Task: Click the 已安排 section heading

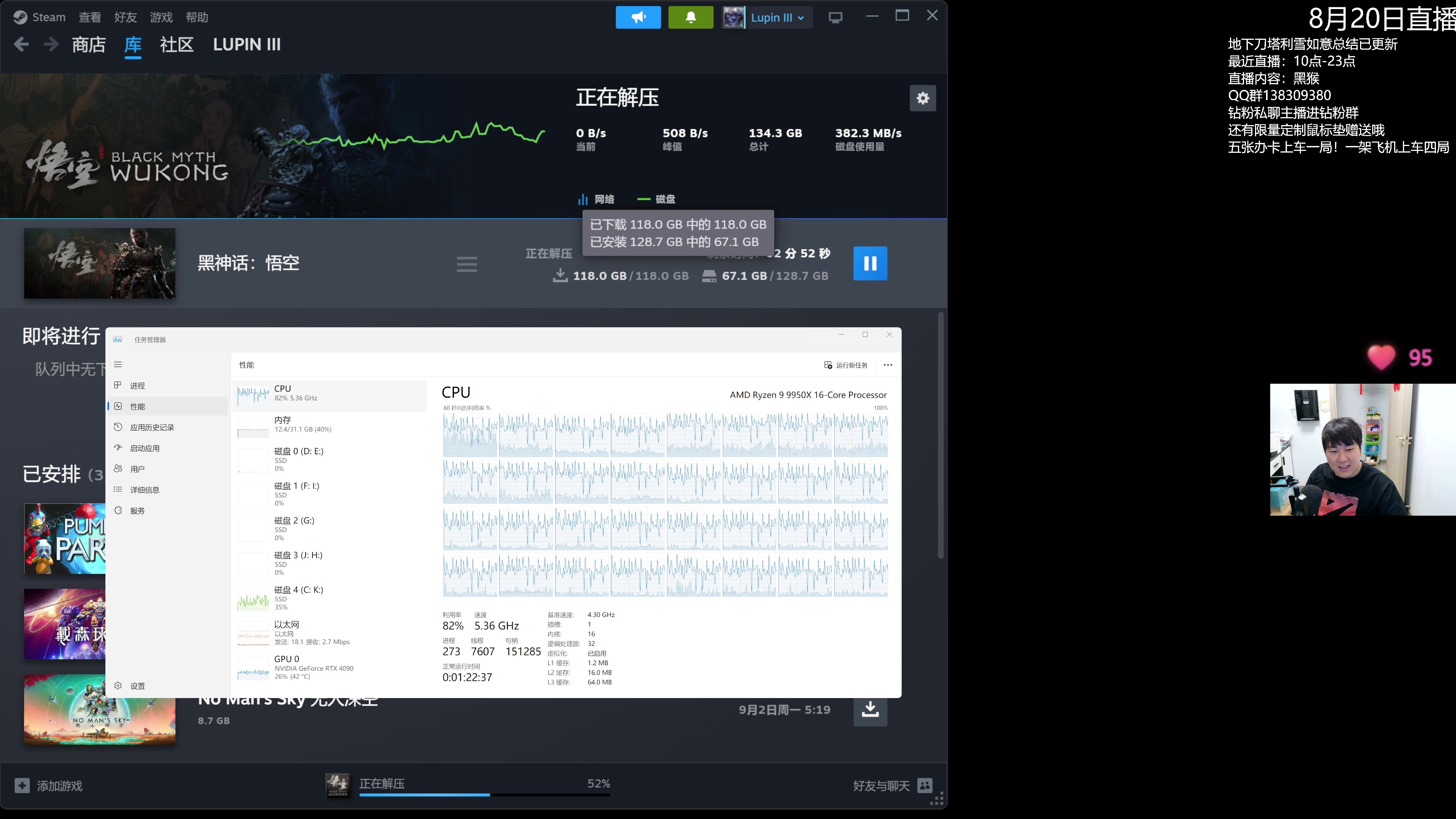Action: click(51, 474)
